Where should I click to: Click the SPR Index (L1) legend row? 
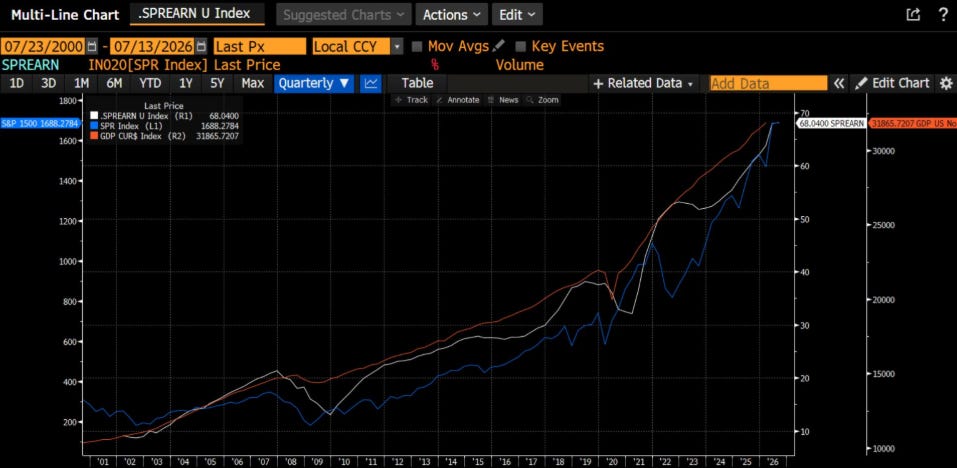[x=164, y=126]
